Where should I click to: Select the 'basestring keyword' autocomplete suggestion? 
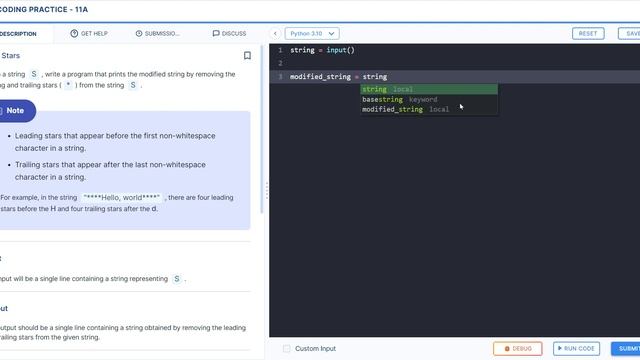(429, 99)
